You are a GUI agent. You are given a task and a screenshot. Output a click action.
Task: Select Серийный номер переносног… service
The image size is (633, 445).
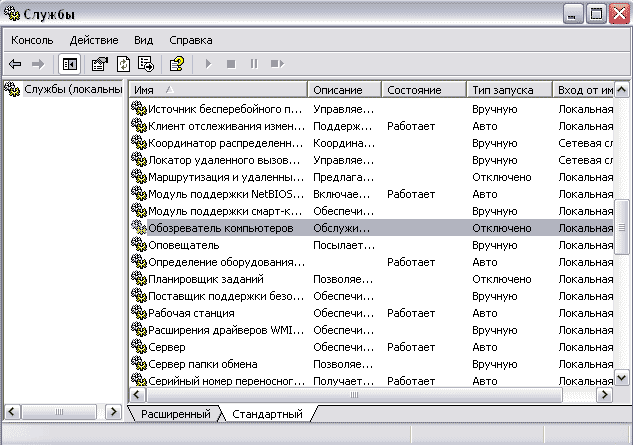[x=226, y=380]
